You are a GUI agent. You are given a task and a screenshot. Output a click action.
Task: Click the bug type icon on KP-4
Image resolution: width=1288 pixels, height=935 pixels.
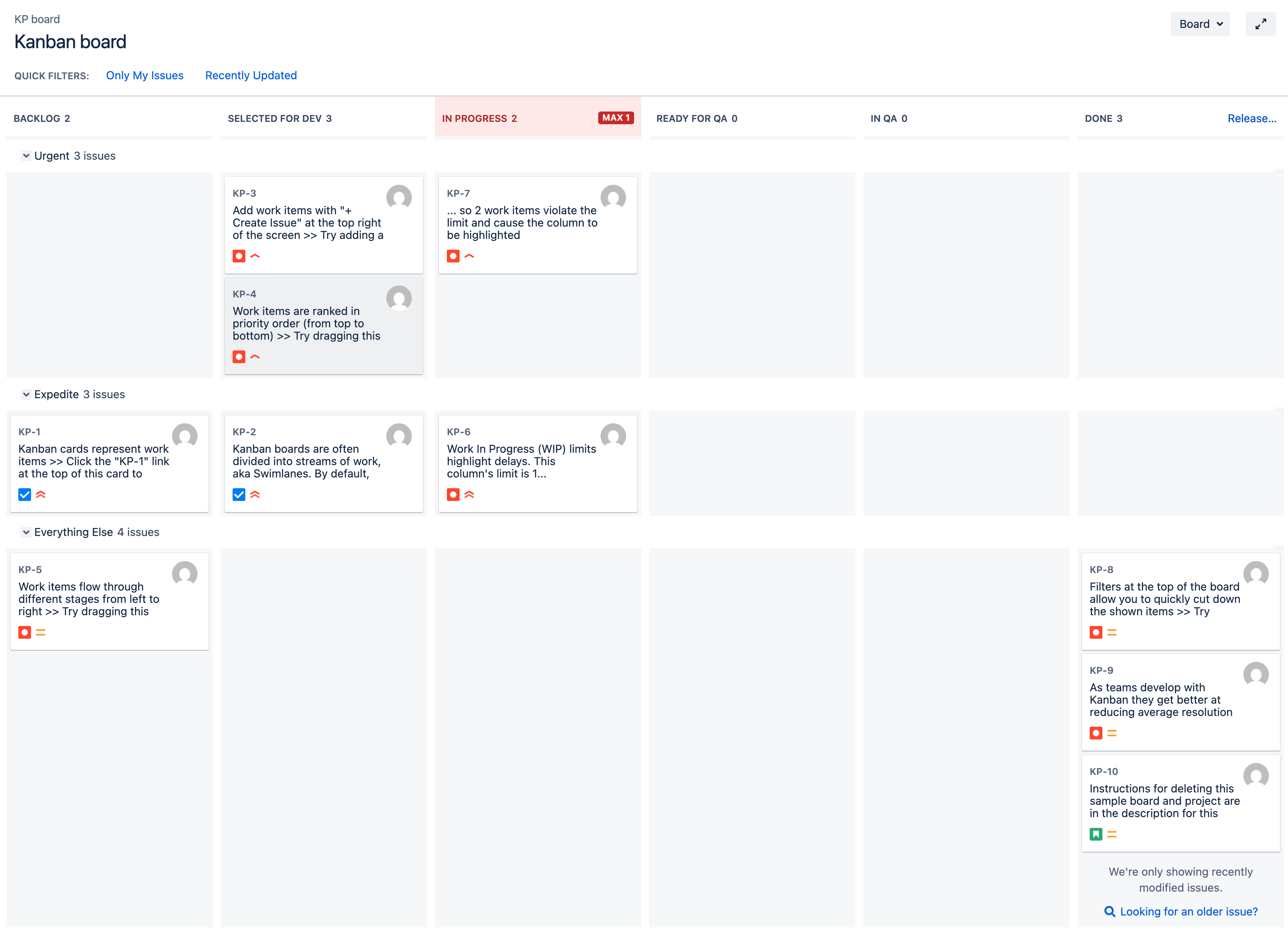coord(239,356)
